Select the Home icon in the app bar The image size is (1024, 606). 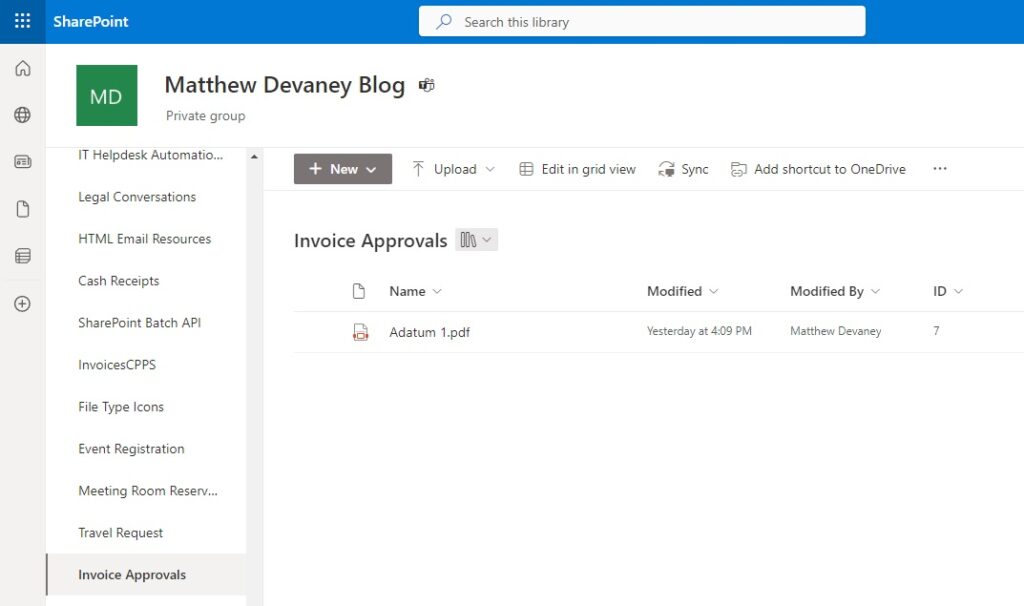point(22,68)
